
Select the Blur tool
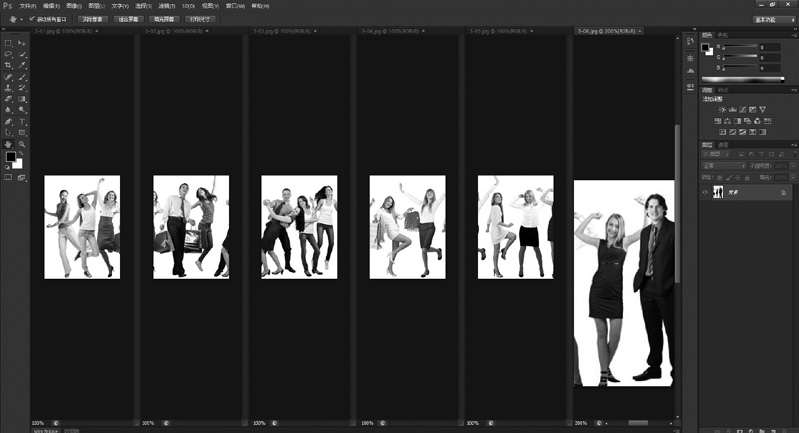[x=8, y=110]
